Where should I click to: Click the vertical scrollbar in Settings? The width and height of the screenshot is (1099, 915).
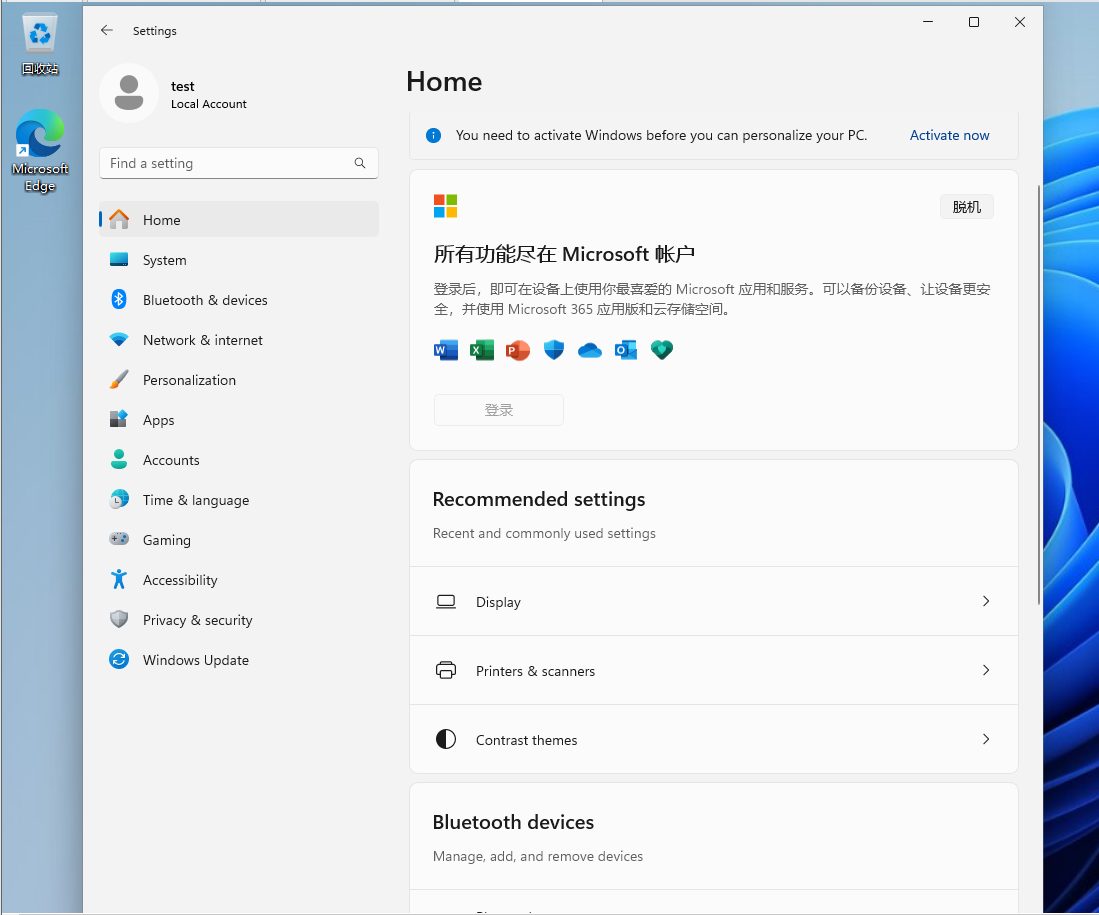tap(1039, 394)
